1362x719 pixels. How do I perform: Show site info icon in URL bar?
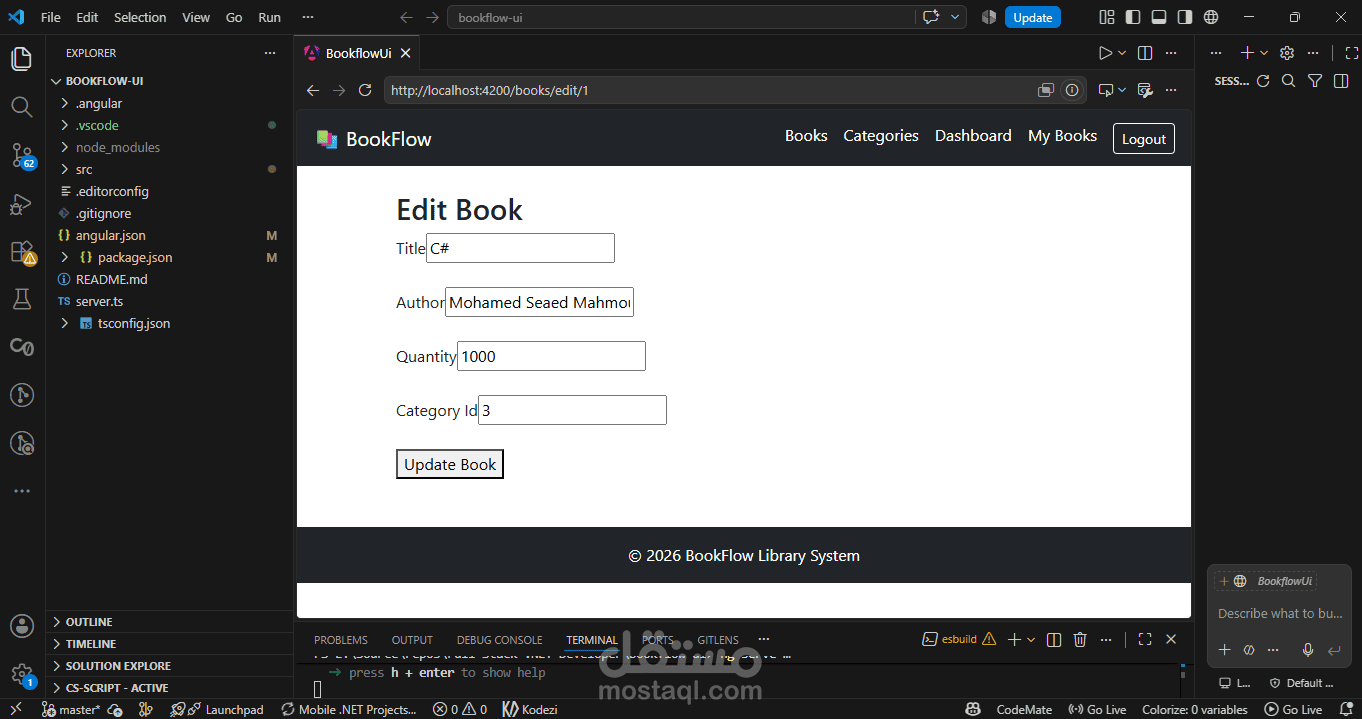(1072, 90)
